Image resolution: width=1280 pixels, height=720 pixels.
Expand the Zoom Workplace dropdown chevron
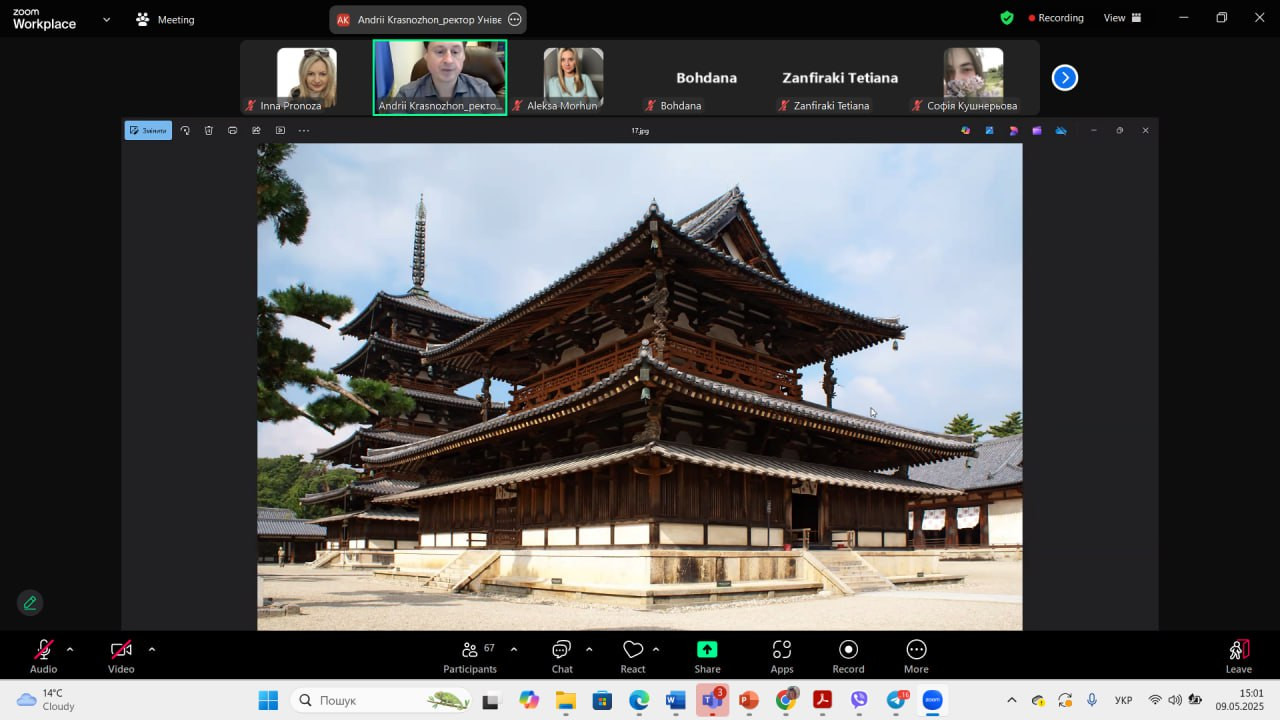tap(106, 19)
